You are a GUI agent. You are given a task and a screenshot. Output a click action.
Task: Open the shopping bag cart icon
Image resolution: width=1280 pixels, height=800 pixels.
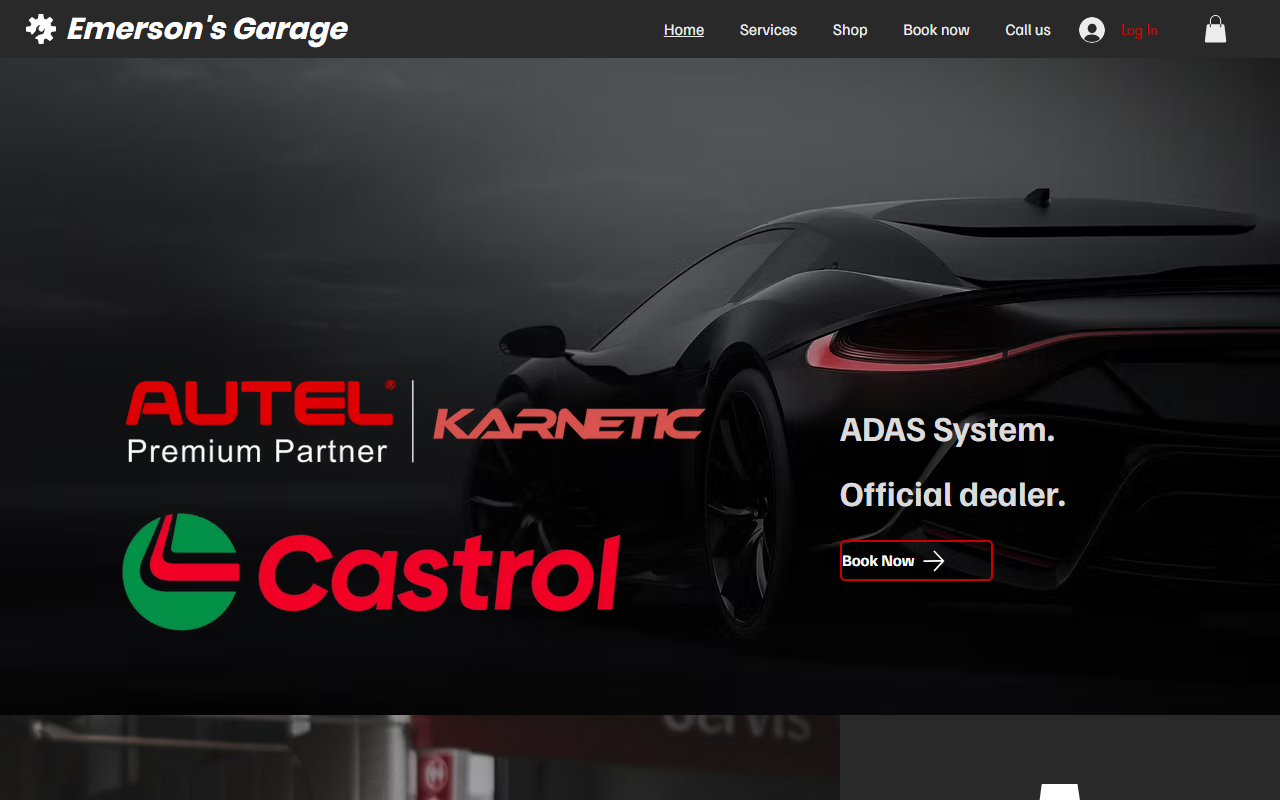click(x=1215, y=29)
